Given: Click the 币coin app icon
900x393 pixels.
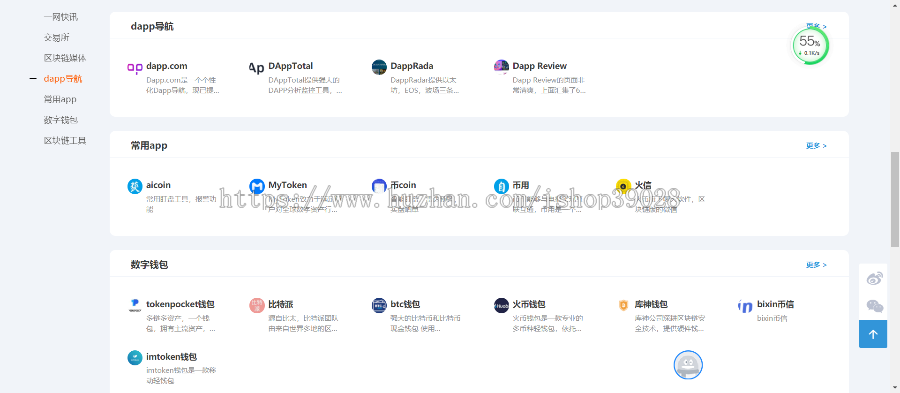Looking at the screenshot, I should click(379, 186).
